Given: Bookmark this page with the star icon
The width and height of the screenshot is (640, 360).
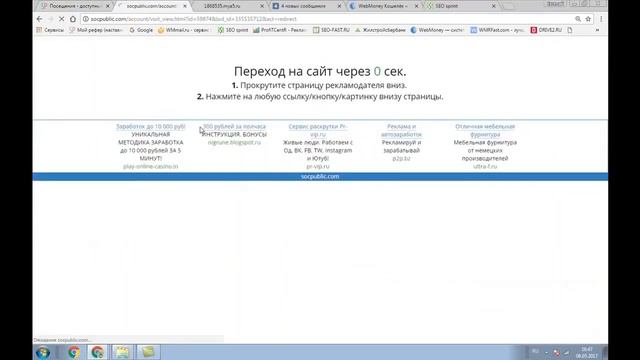Looking at the screenshot, I should tap(588, 19).
